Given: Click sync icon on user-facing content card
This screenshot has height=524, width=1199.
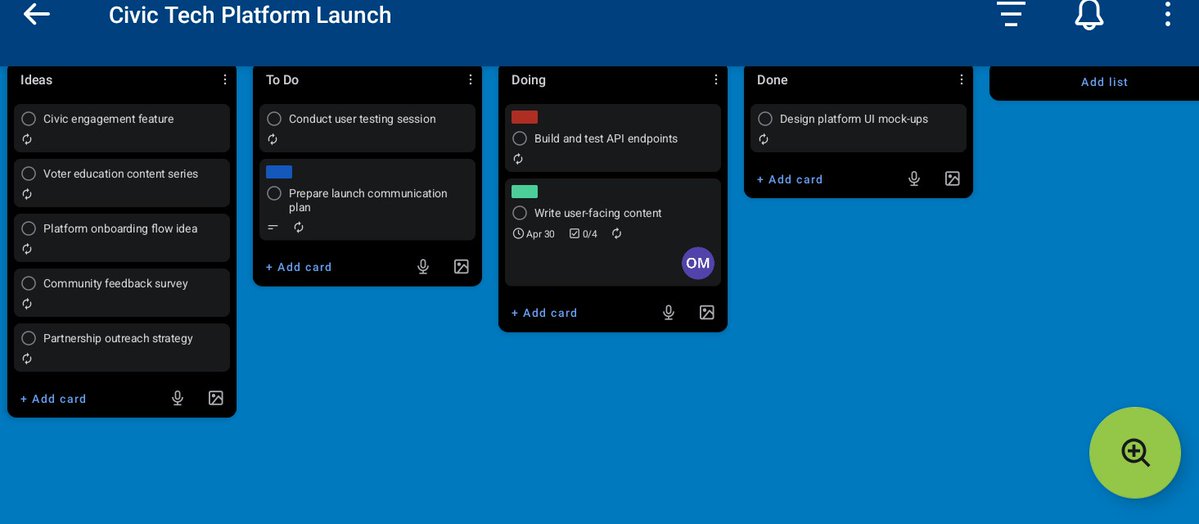Looking at the screenshot, I should point(617,233).
